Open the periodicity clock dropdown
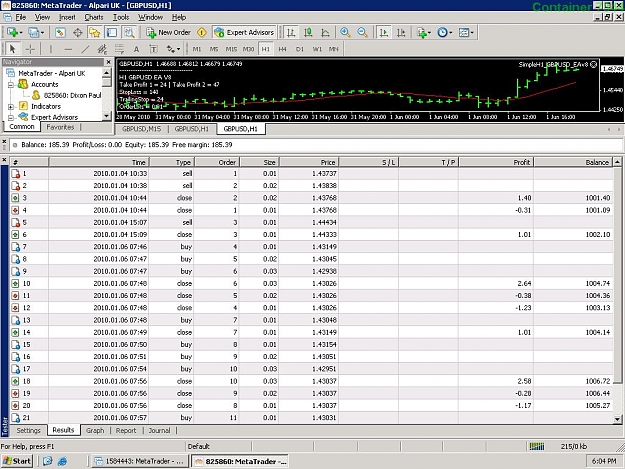 [444, 33]
